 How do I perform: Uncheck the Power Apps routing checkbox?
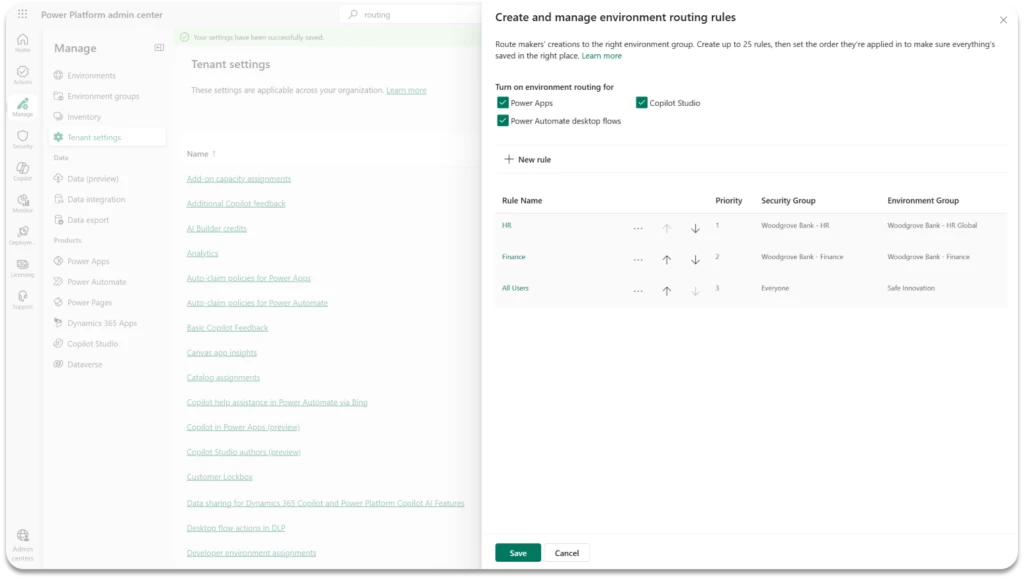pos(503,103)
